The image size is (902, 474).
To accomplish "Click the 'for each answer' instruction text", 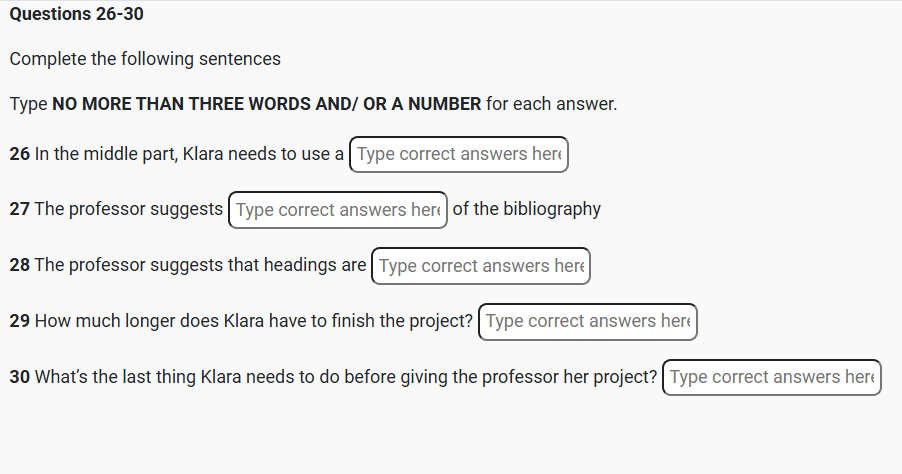I will [551, 104].
